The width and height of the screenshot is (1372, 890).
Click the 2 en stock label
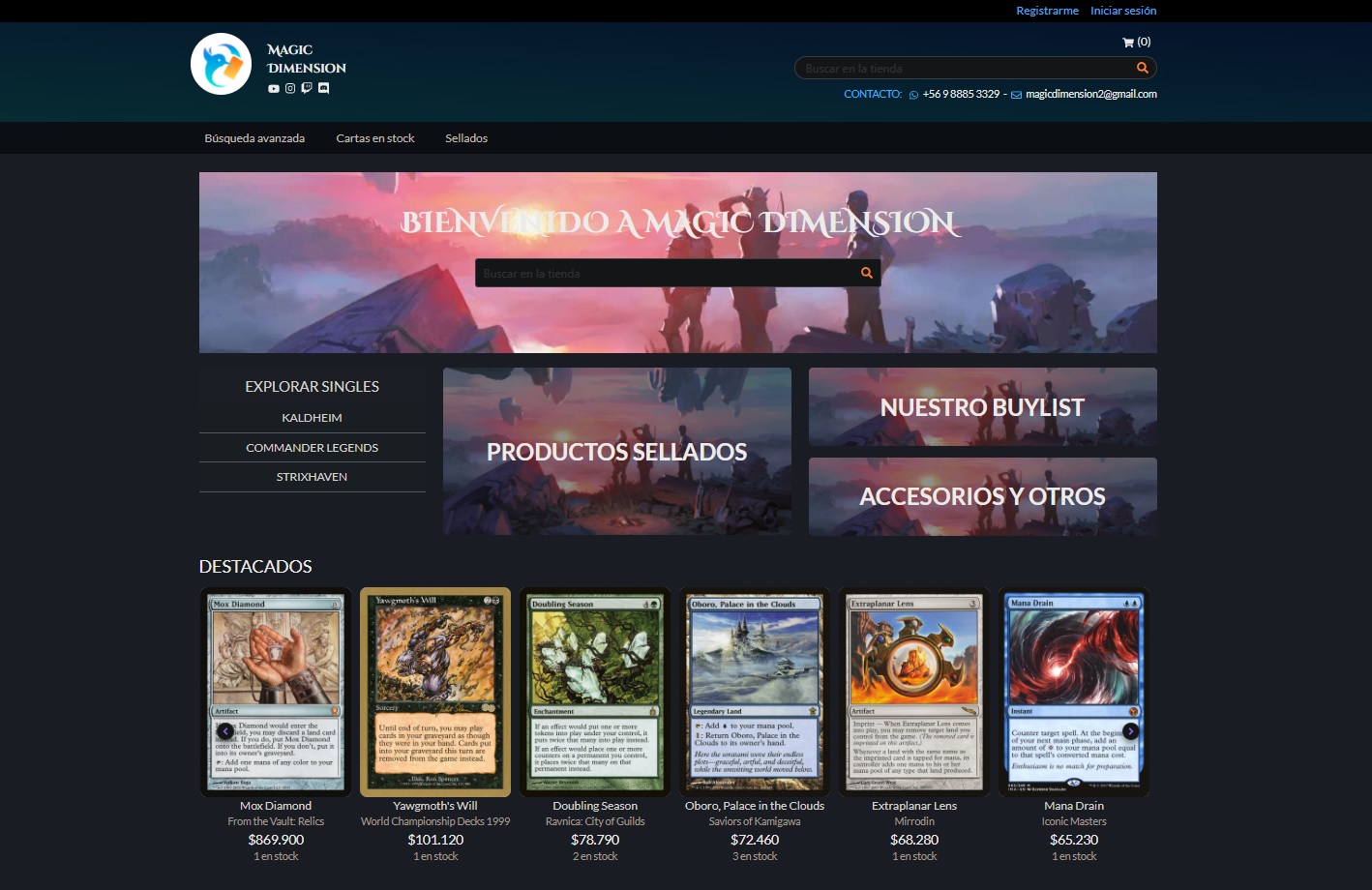pyautogui.click(x=595, y=856)
